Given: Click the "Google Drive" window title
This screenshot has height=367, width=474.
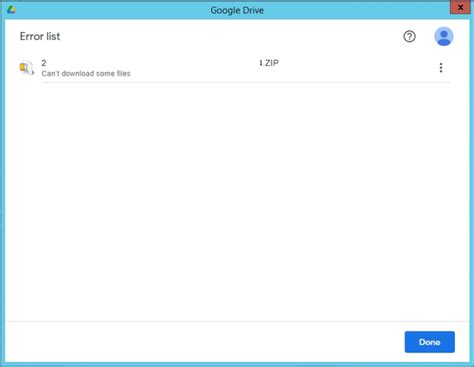Looking at the screenshot, I should [237, 10].
